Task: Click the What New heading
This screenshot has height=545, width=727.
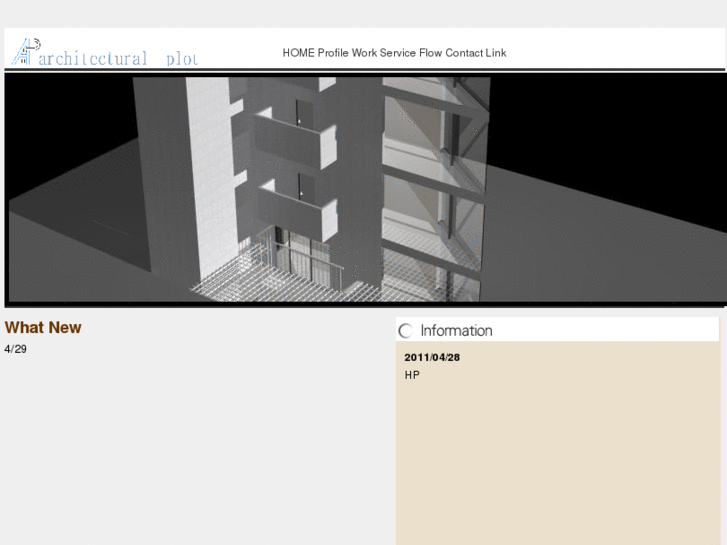Action: tap(43, 327)
